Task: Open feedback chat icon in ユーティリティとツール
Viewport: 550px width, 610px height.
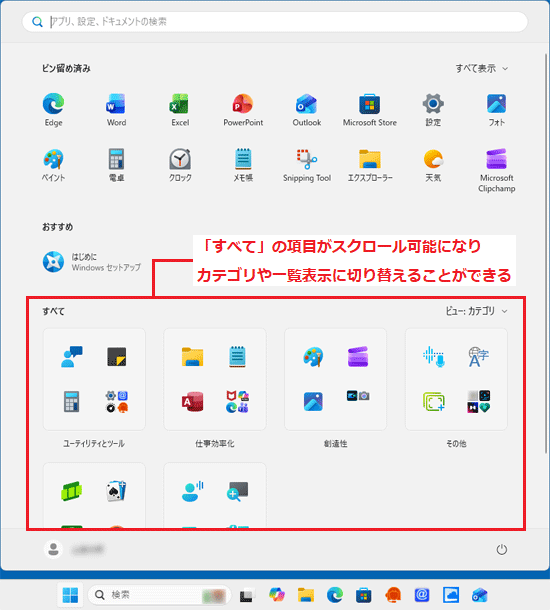Action: 72,356
